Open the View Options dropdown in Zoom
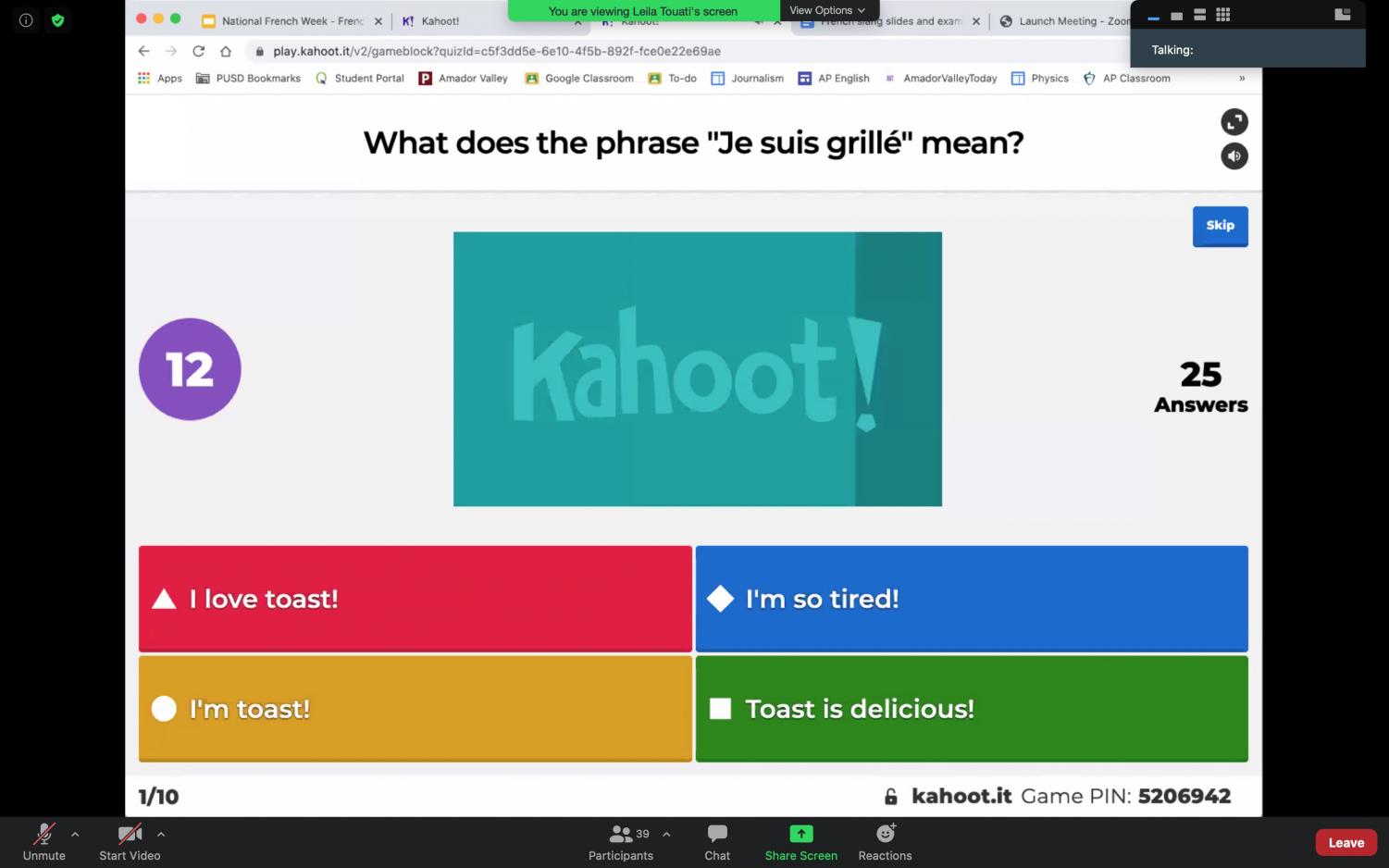 point(827,10)
